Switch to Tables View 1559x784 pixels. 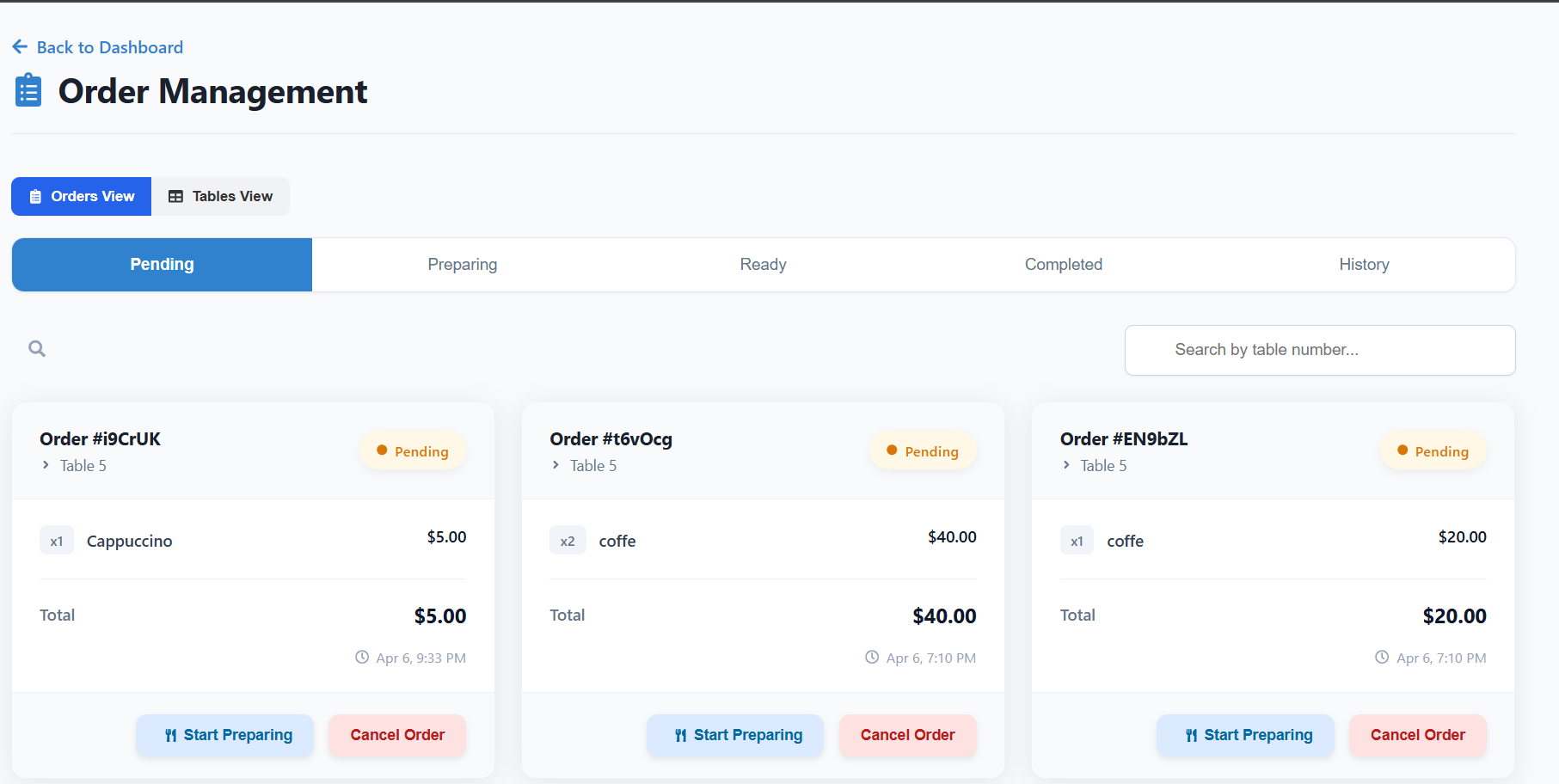tap(220, 196)
